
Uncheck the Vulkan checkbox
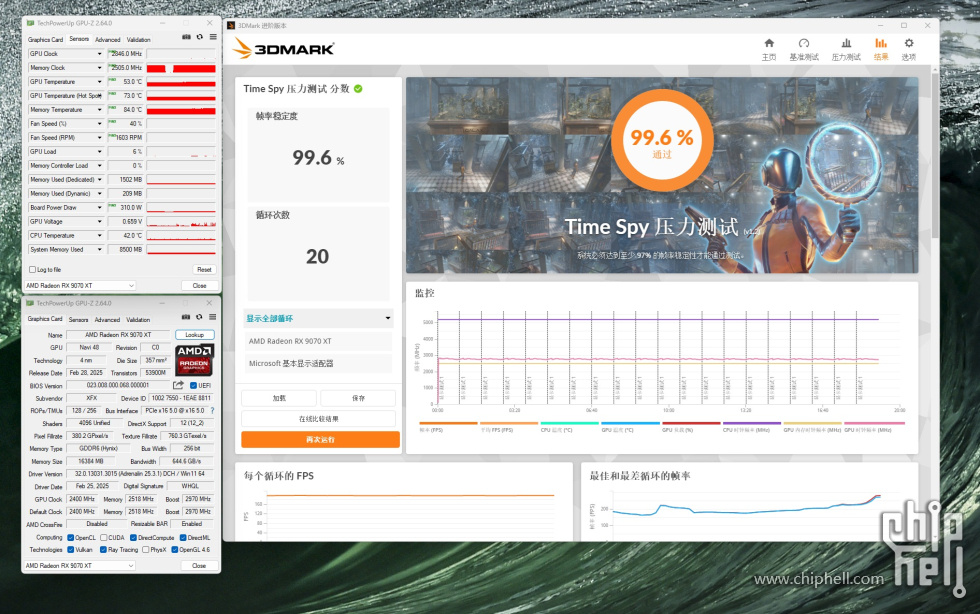point(71,550)
